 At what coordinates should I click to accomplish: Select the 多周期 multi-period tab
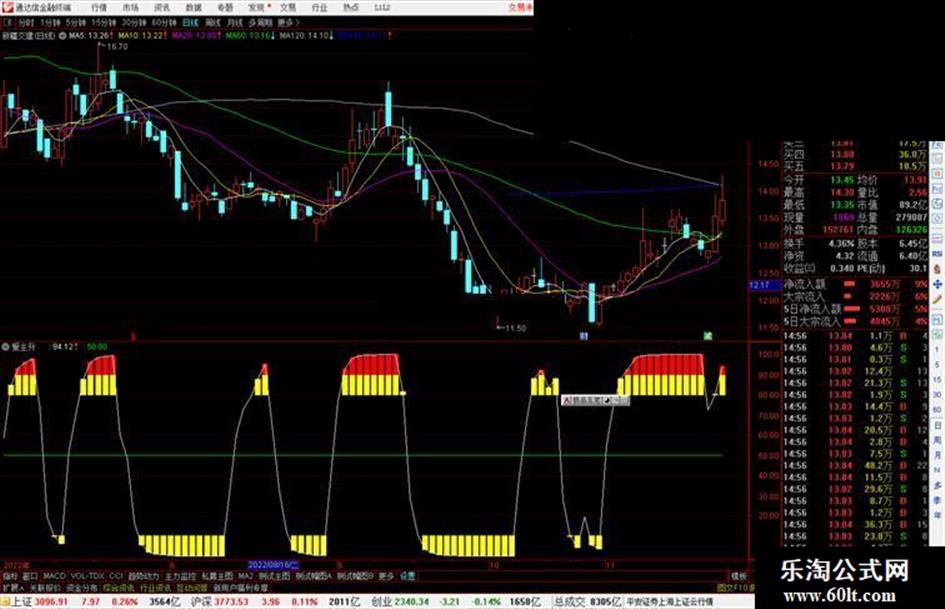click(x=260, y=22)
